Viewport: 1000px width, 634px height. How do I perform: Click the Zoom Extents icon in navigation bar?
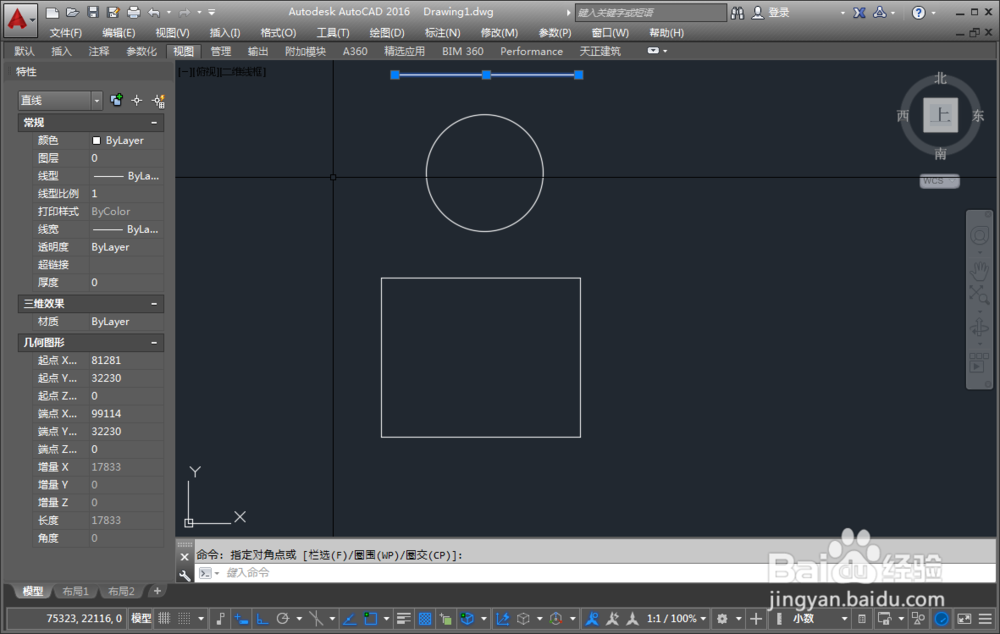click(x=978, y=295)
